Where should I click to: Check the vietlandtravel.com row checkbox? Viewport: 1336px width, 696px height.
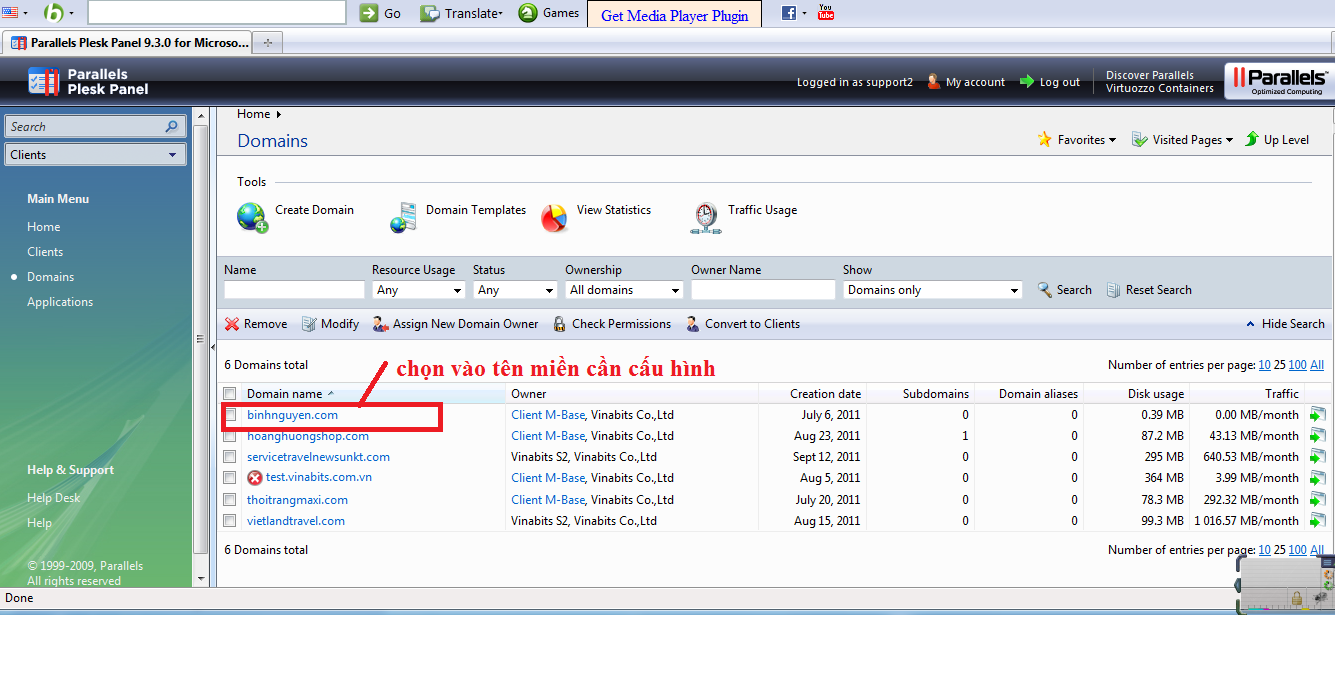pyautogui.click(x=230, y=521)
